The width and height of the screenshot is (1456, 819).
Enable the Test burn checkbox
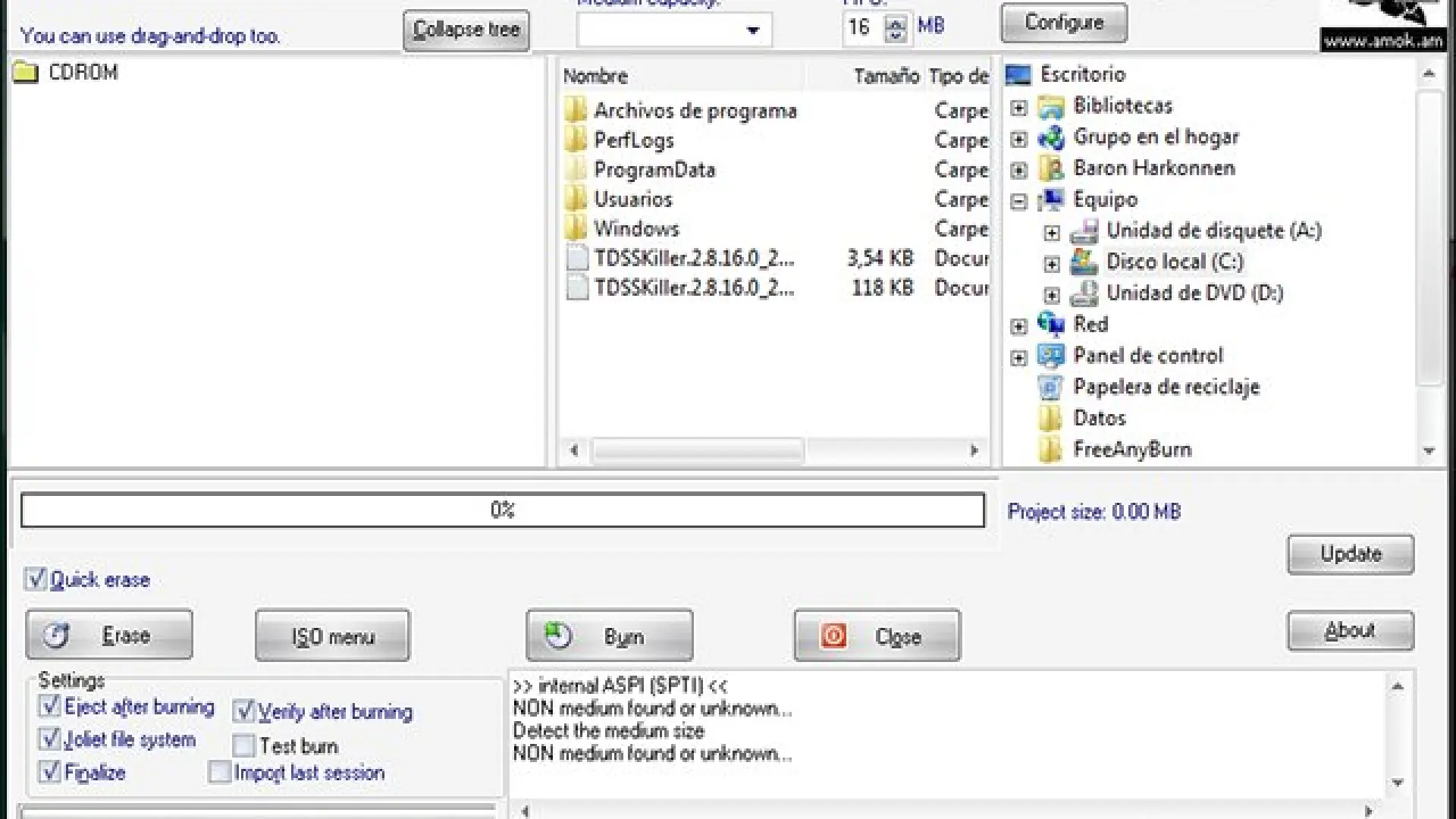pyautogui.click(x=243, y=746)
